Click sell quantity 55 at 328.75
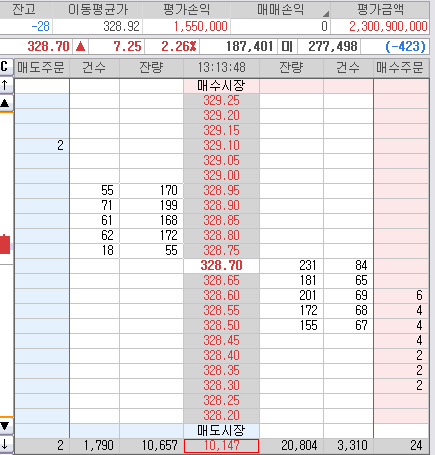 (x=151, y=251)
